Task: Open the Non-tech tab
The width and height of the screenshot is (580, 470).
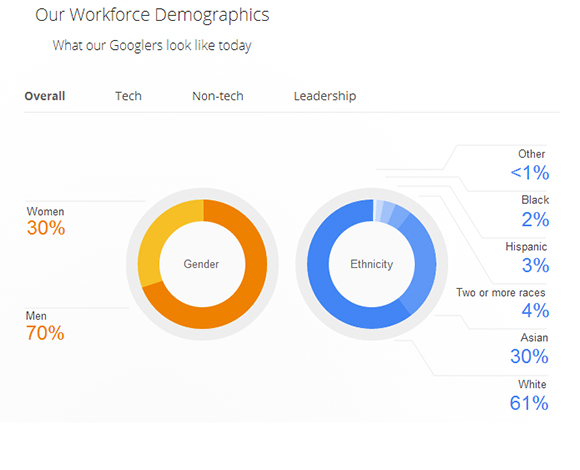Action: click(x=218, y=96)
